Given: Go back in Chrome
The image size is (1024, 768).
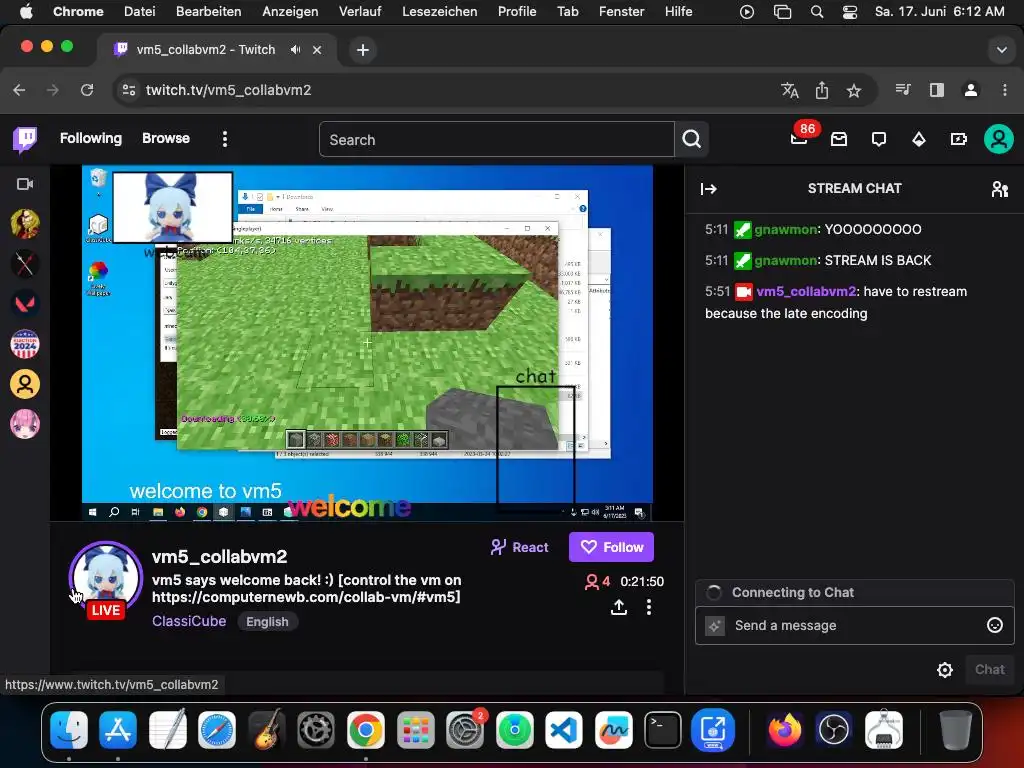Looking at the screenshot, I should point(20,90).
